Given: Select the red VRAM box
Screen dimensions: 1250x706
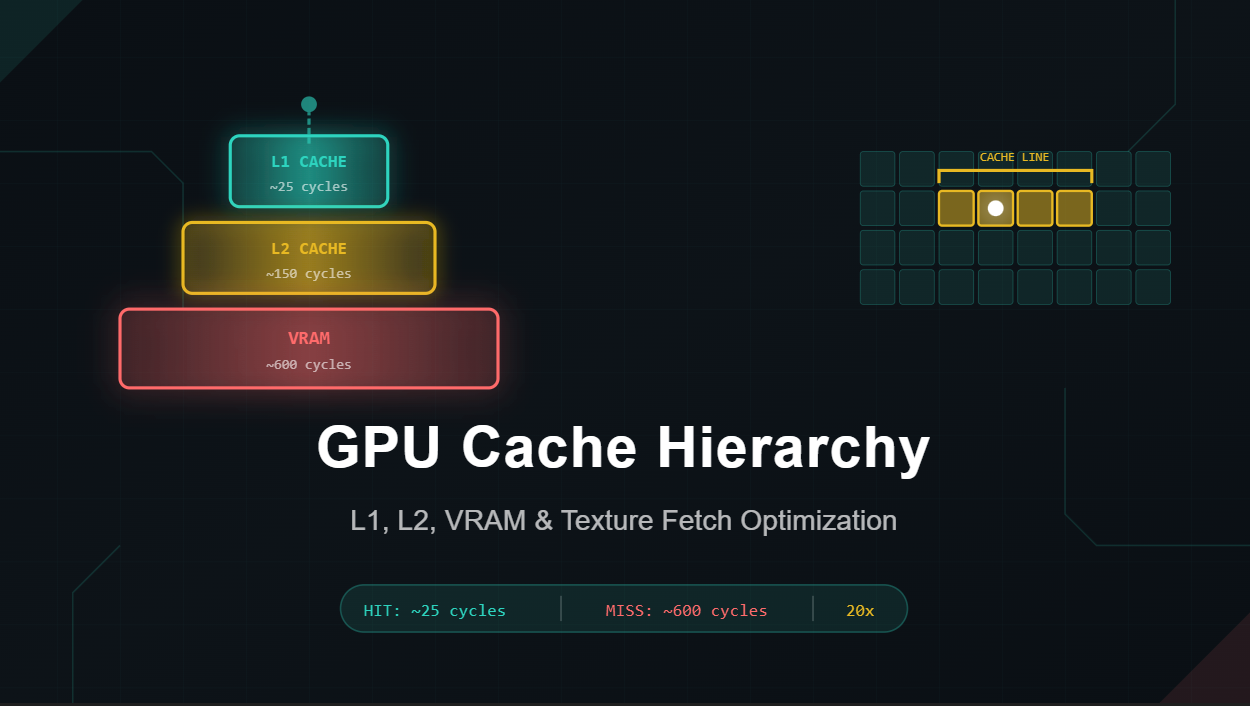Looking at the screenshot, I should click(x=309, y=348).
